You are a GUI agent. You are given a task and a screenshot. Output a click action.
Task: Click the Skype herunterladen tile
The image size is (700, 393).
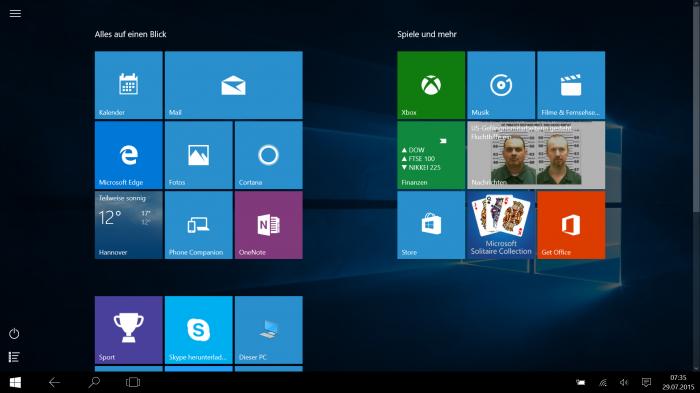click(x=199, y=330)
